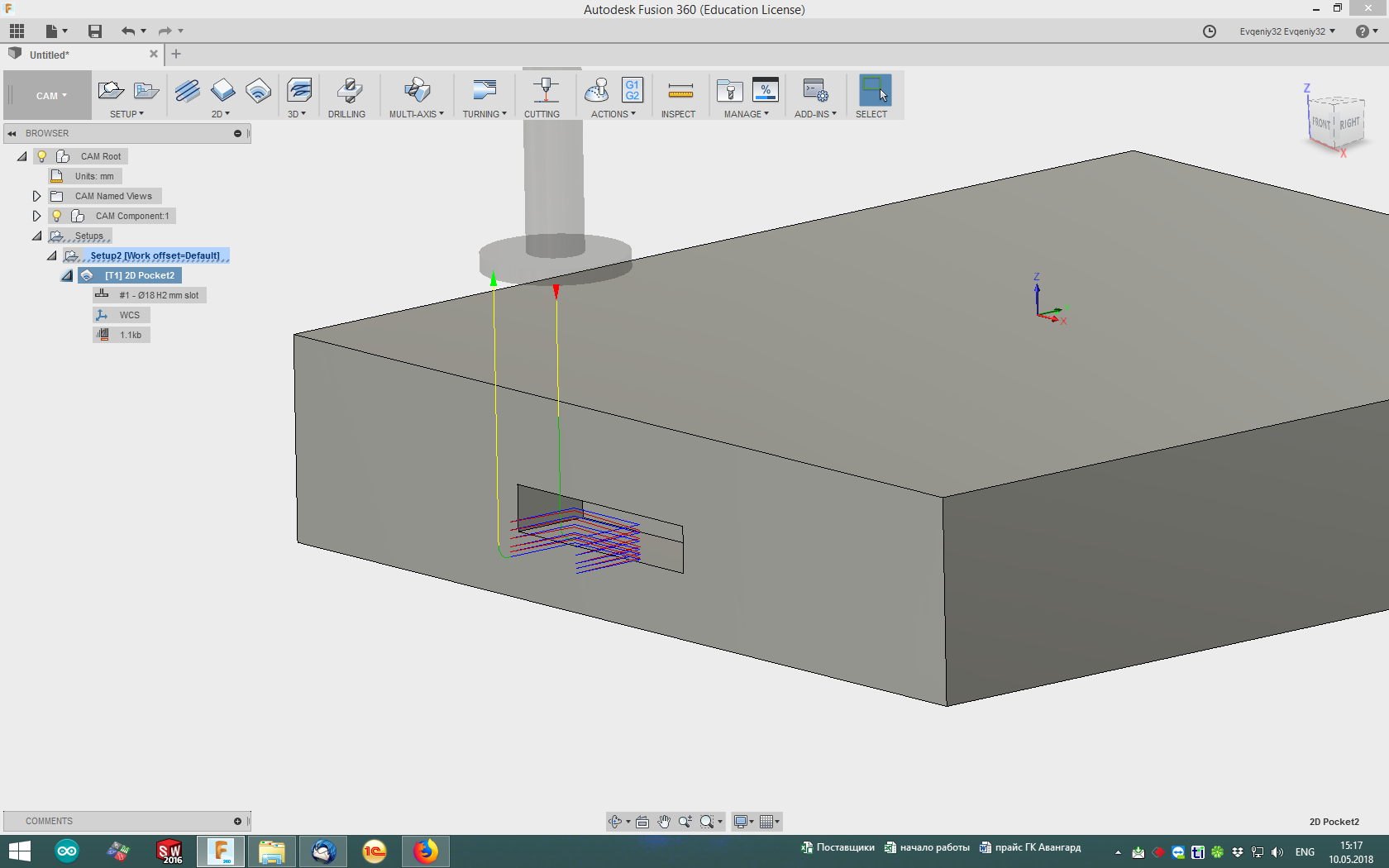Click the RIGHT face of the view cube
The image size is (1389, 868).
[1349, 124]
